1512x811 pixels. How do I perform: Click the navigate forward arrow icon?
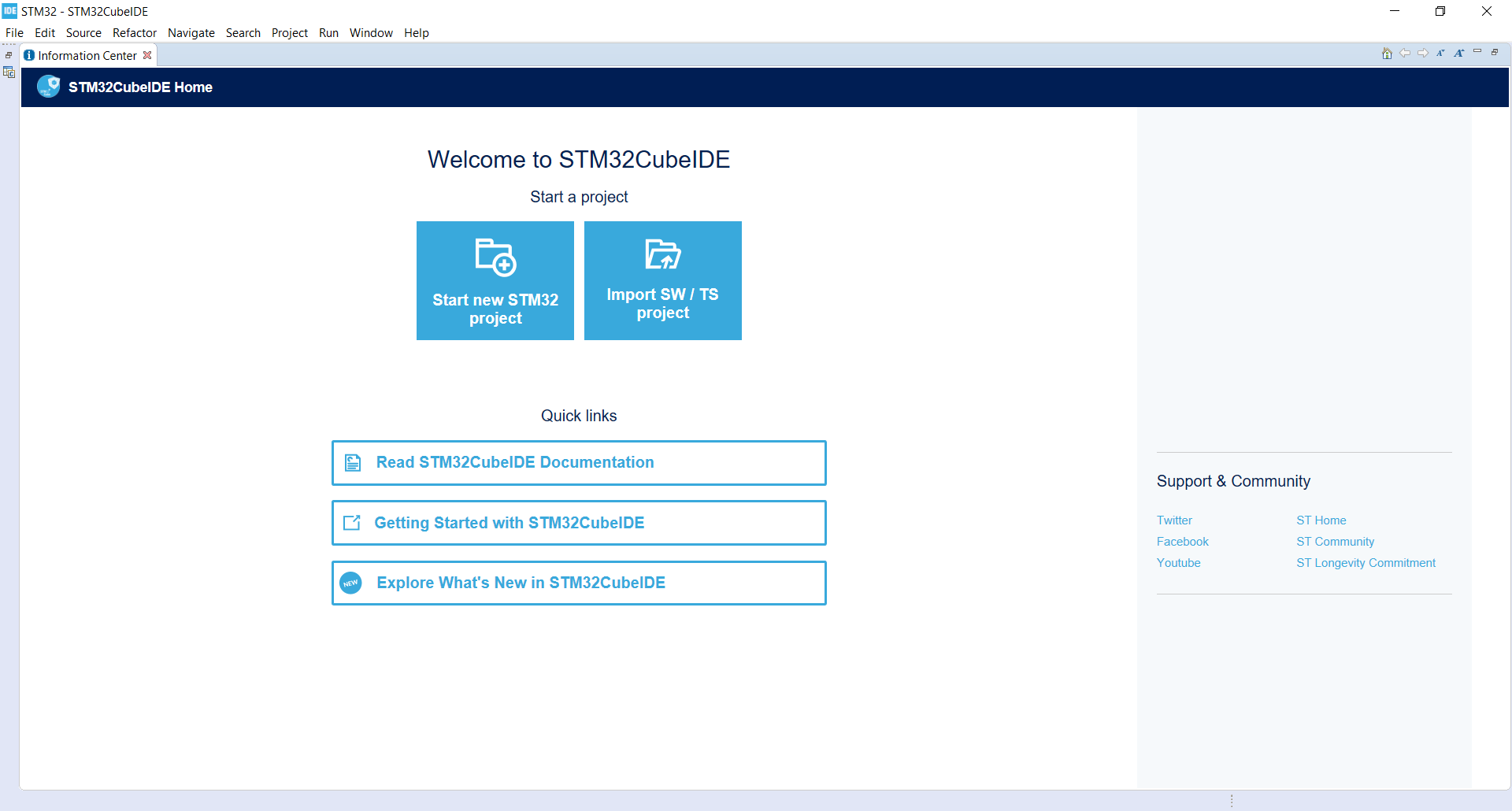coord(1423,54)
